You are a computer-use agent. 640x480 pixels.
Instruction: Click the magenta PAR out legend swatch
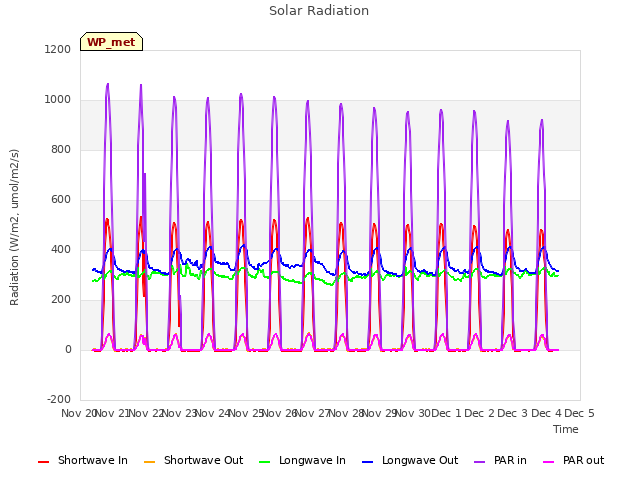click(549, 462)
